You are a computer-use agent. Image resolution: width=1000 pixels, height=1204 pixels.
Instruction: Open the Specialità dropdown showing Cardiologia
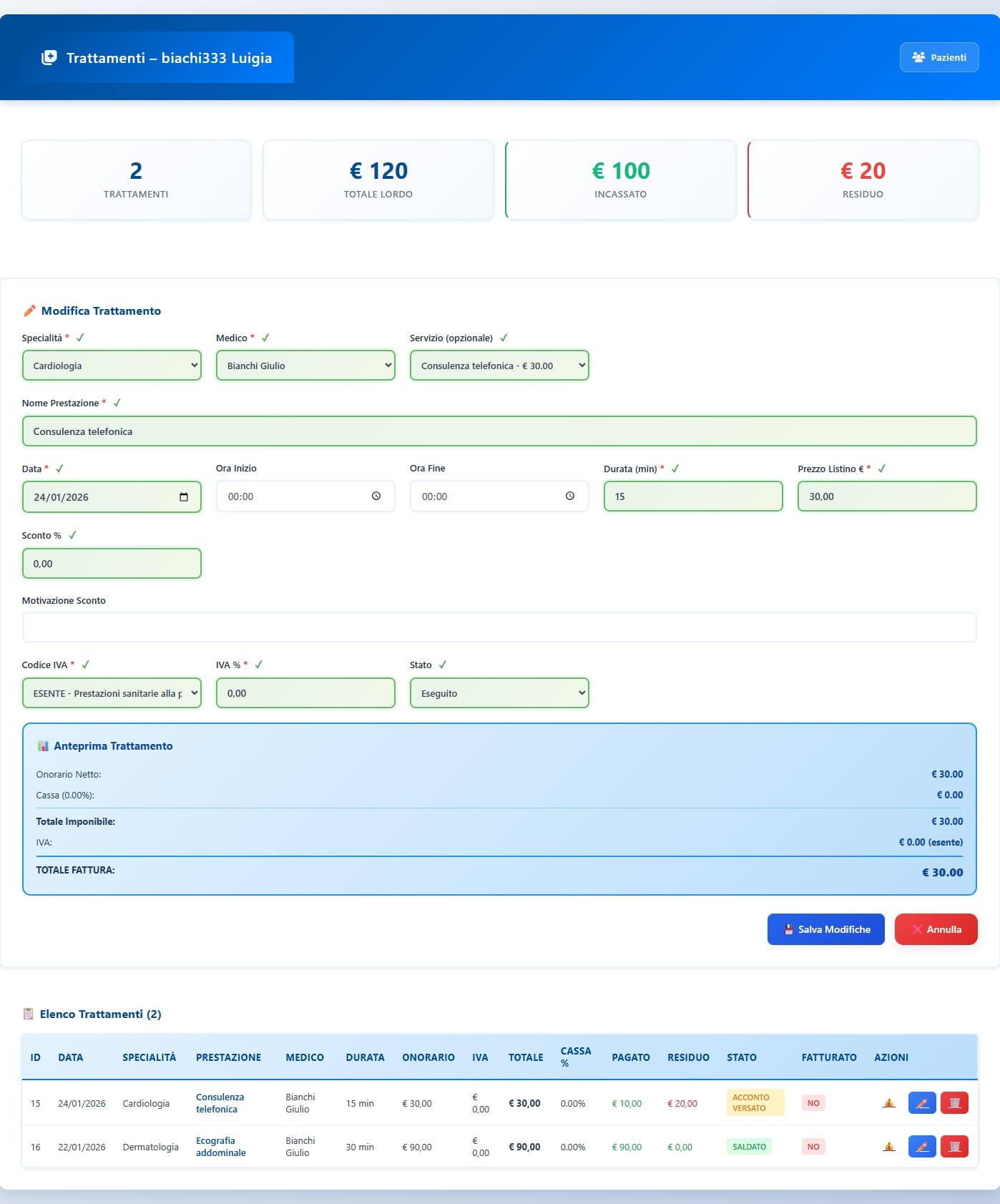point(112,366)
